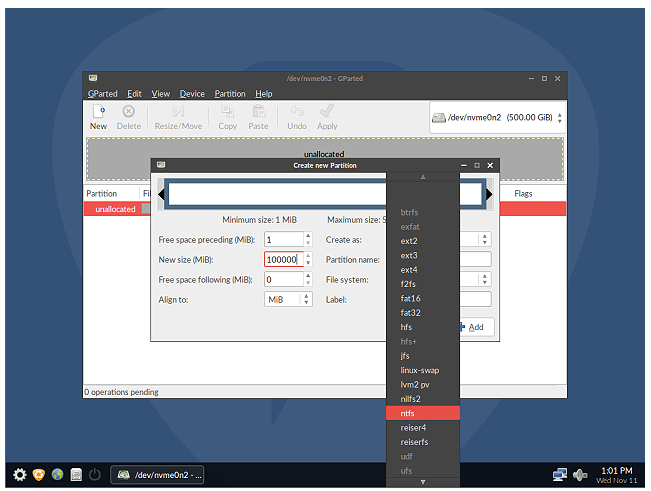Choose fat16 file system option
The width and height of the screenshot is (651, 491).
pos(423,298)
